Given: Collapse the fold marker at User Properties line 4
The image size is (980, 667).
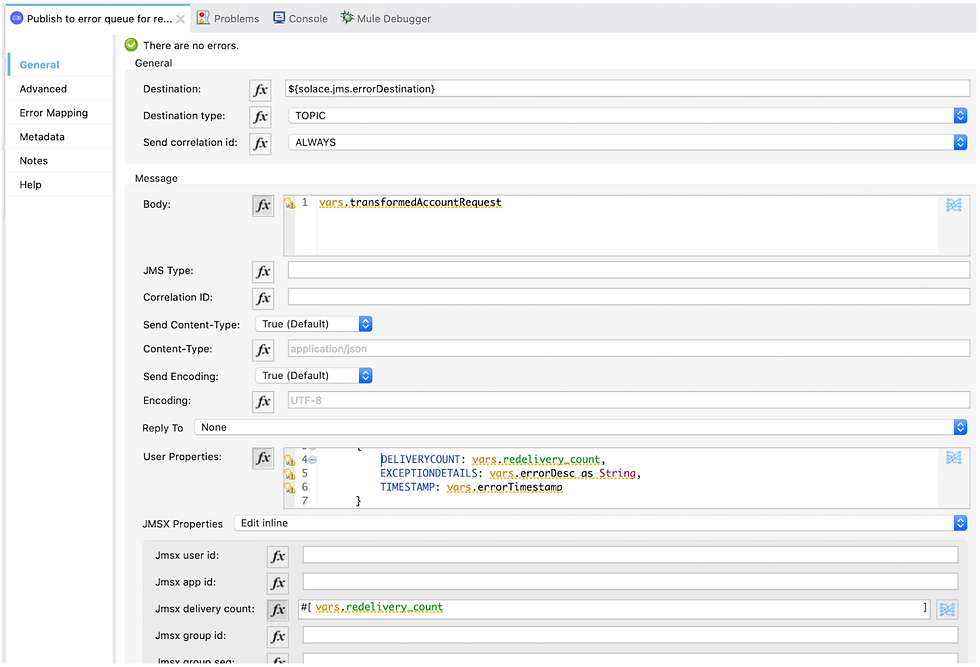Looking at the screenshot, I should coord(312,460).
